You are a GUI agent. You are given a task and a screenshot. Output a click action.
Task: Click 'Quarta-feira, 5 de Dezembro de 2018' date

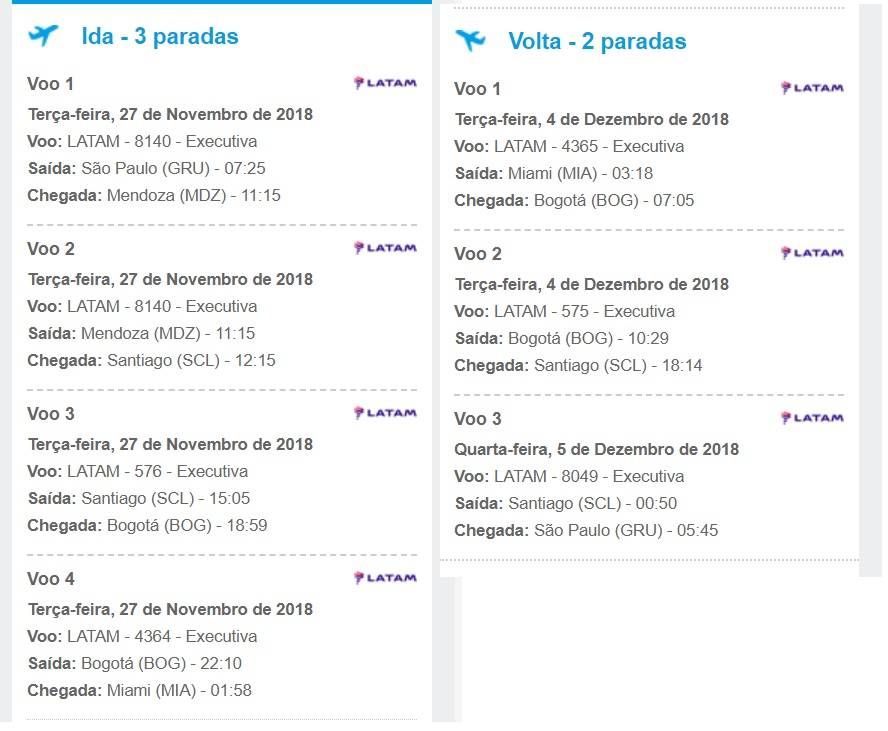(596, 450)
